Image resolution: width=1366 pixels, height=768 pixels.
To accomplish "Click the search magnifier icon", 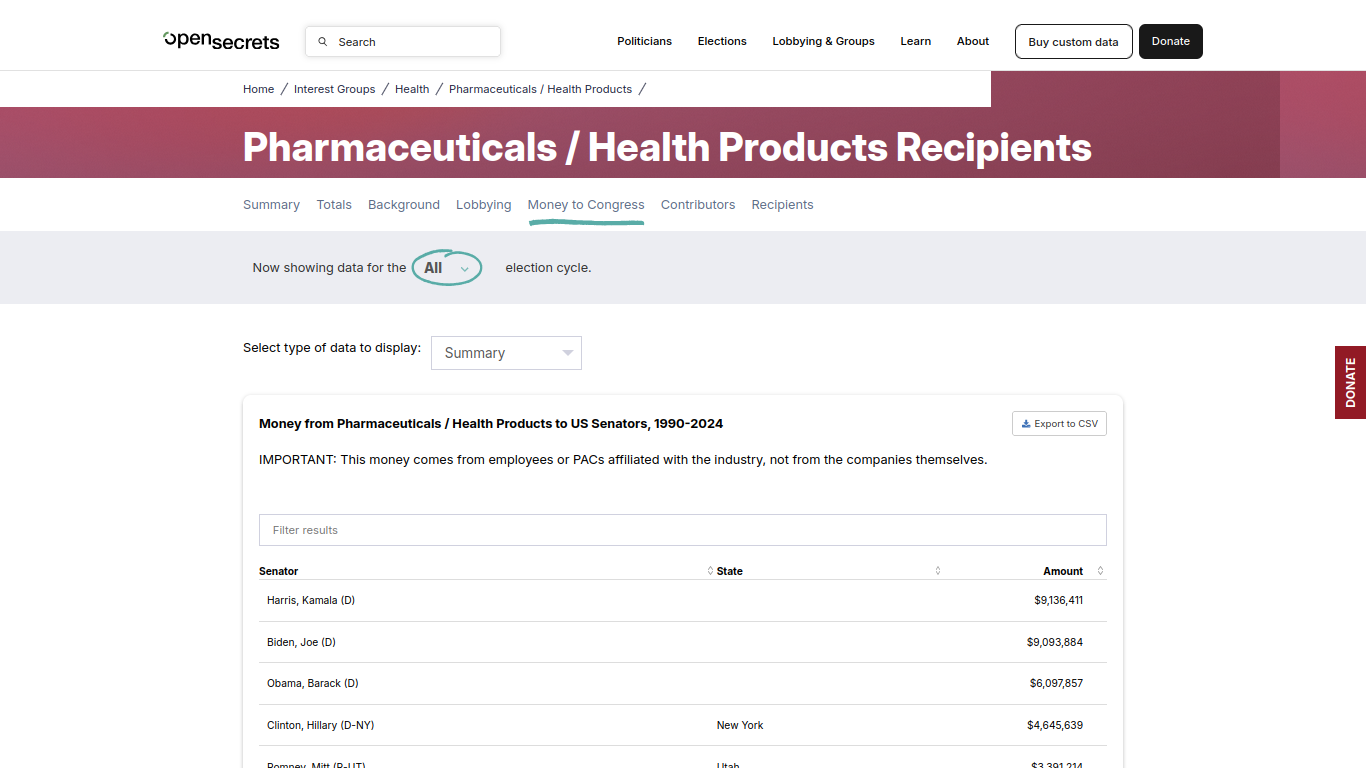I will 323,42.
